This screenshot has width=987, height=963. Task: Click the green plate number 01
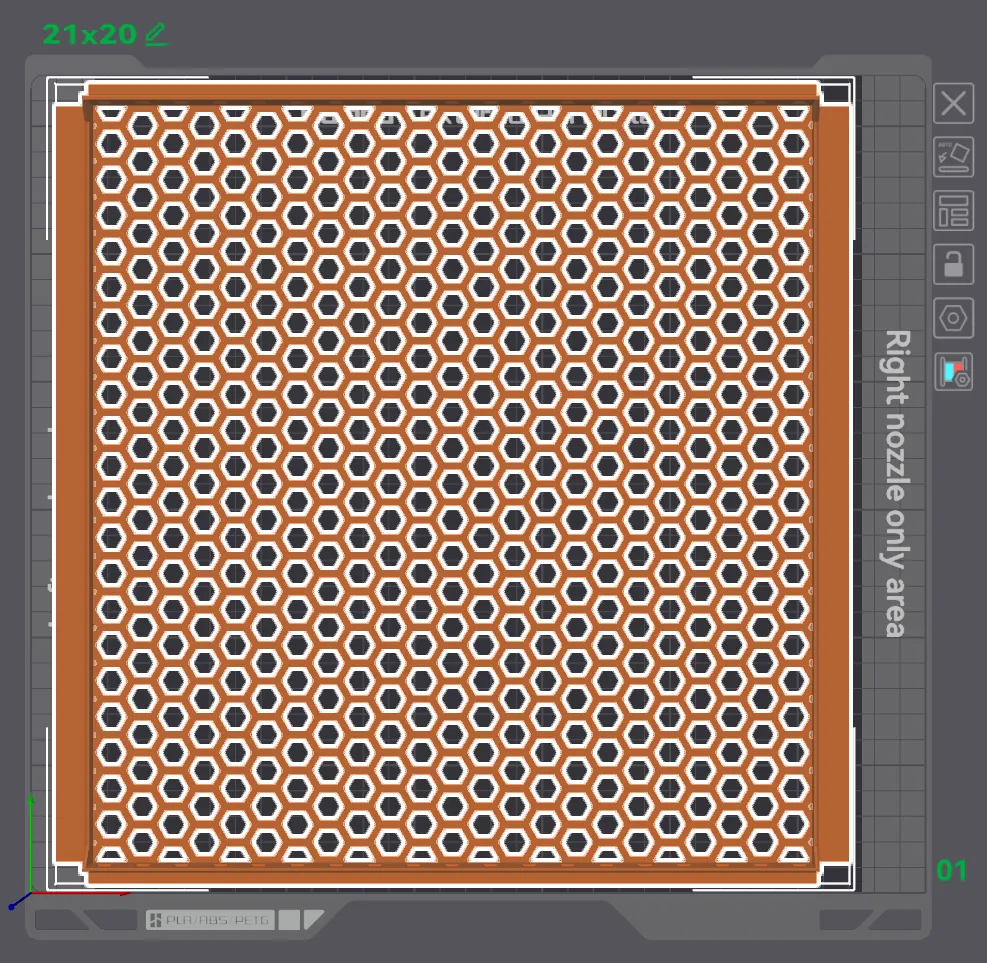tap(952, 871)
